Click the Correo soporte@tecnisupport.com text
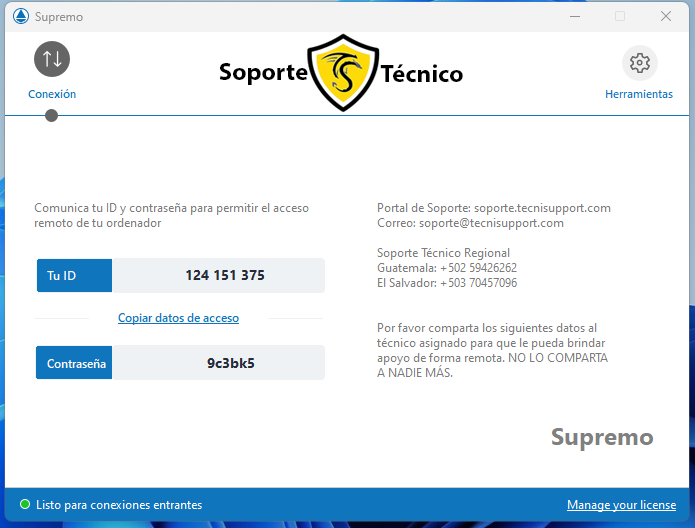Screen dimensions: 695x528 coord(470,223)
